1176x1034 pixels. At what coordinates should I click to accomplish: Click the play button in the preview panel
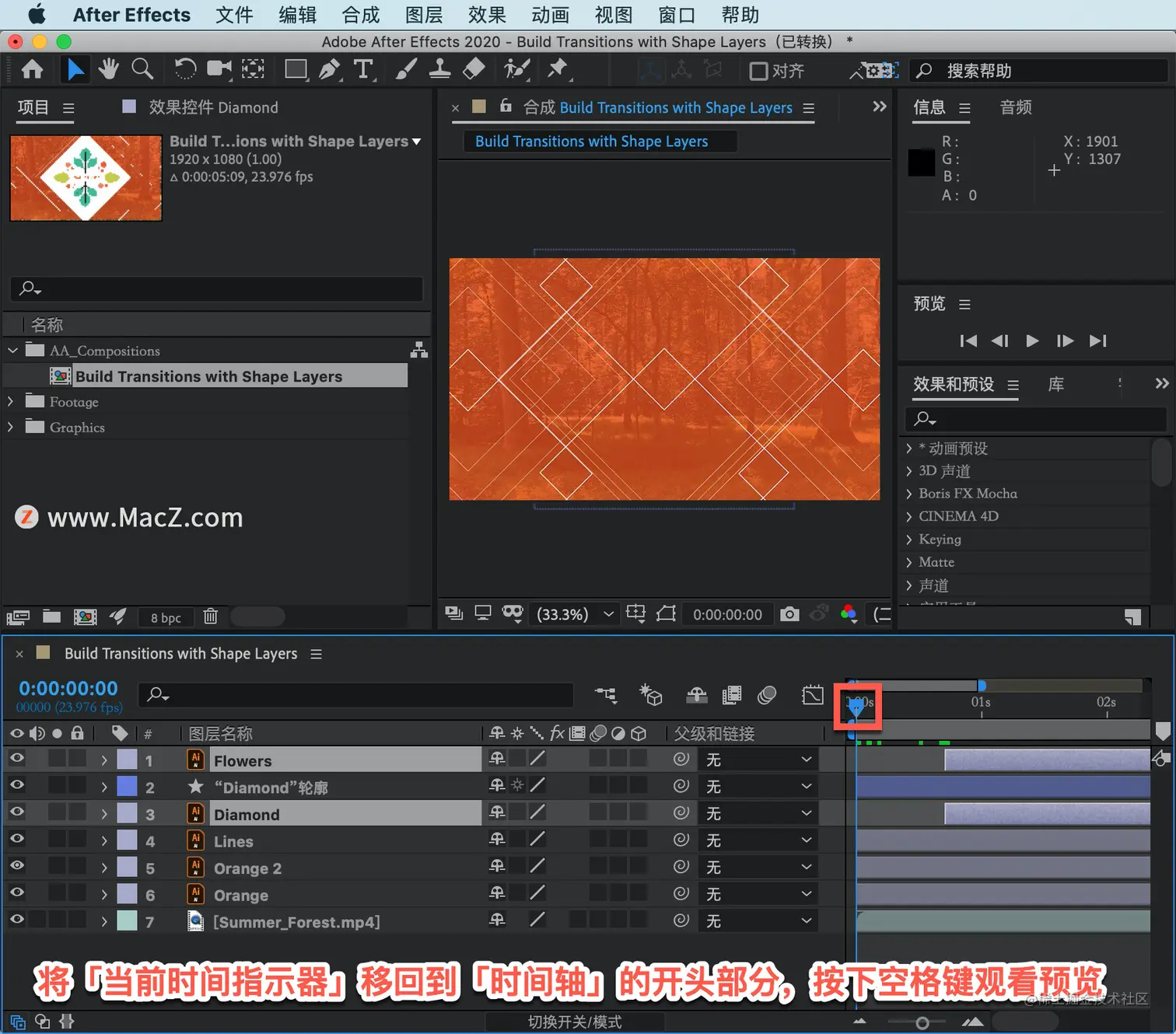pyautogui.click(x=1032, y=341)
